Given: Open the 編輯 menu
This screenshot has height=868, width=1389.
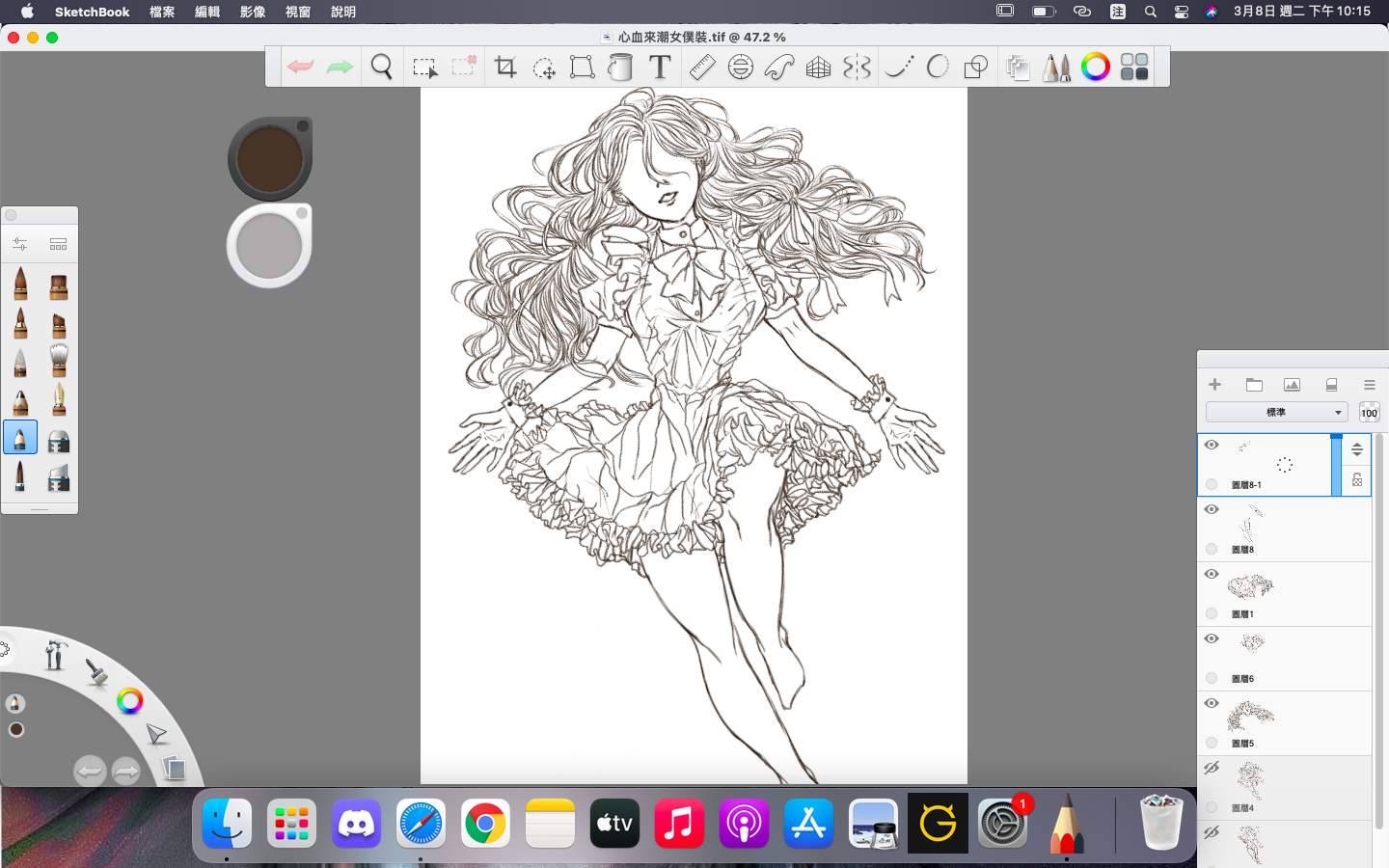Looking at the screenshot, I should [207, 12].
